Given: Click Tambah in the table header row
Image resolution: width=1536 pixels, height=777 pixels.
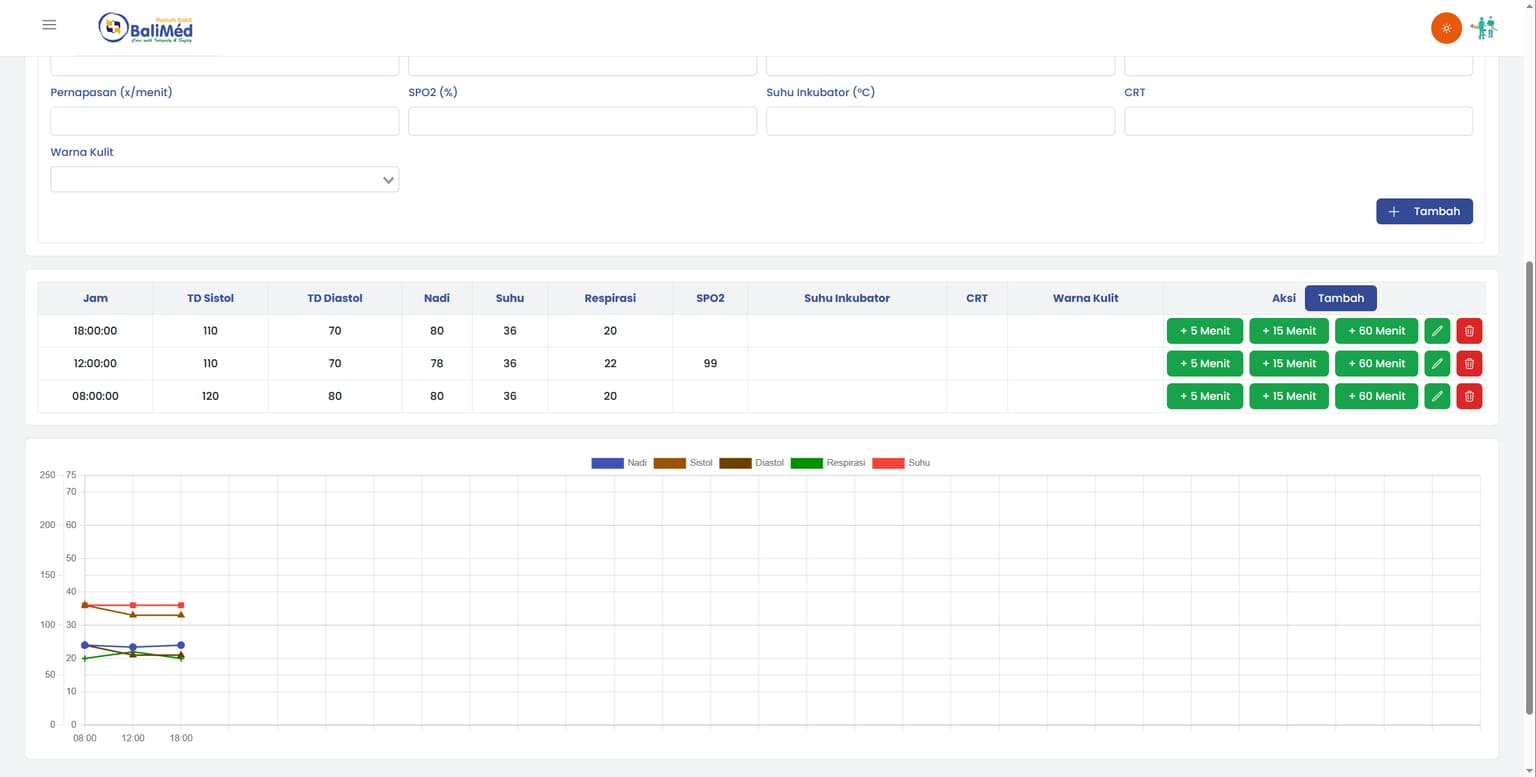Looking at the screenshot, I should [1340, 298].
